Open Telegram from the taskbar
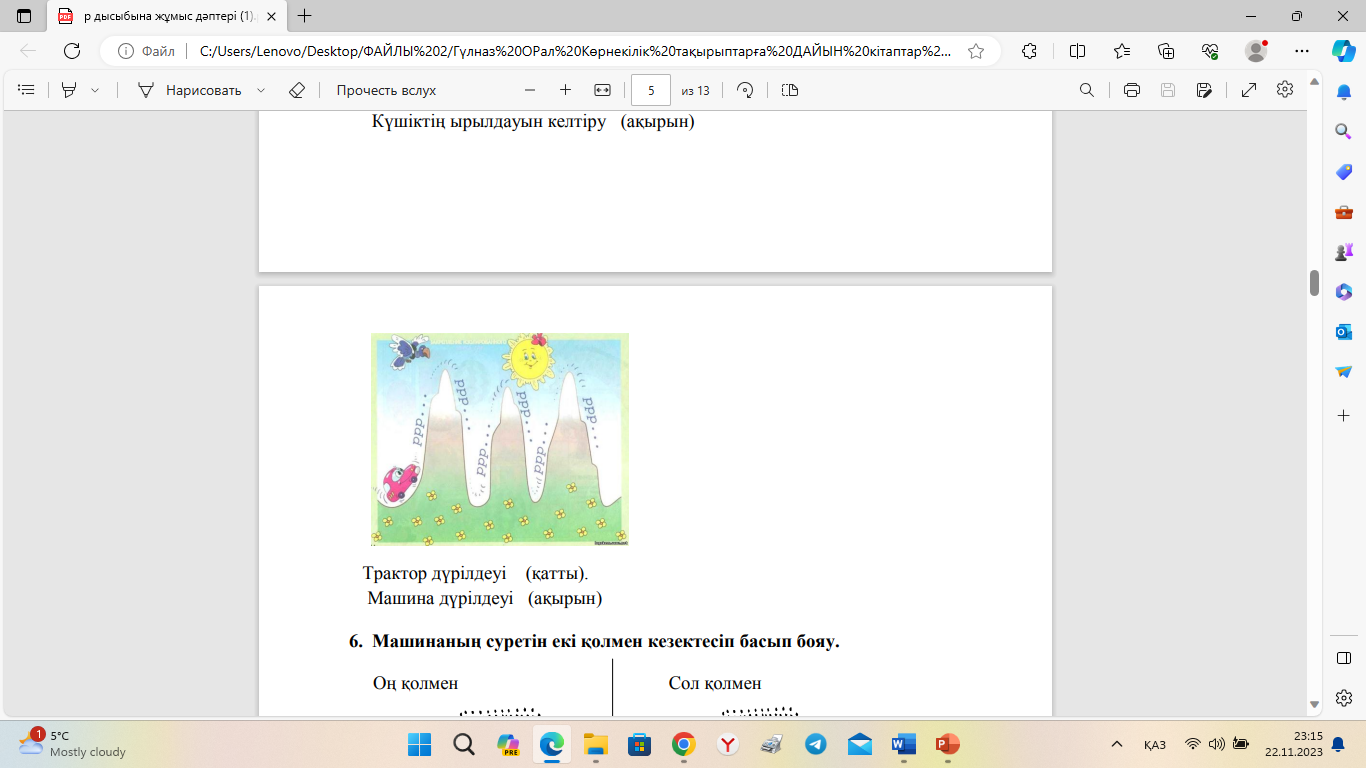 pyautogui.click(x=816, y=744)
